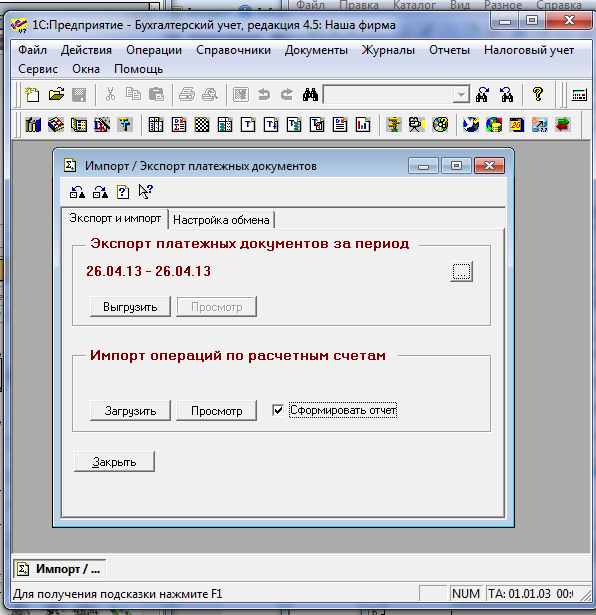Click the Загрузить button

pos(130,411)
